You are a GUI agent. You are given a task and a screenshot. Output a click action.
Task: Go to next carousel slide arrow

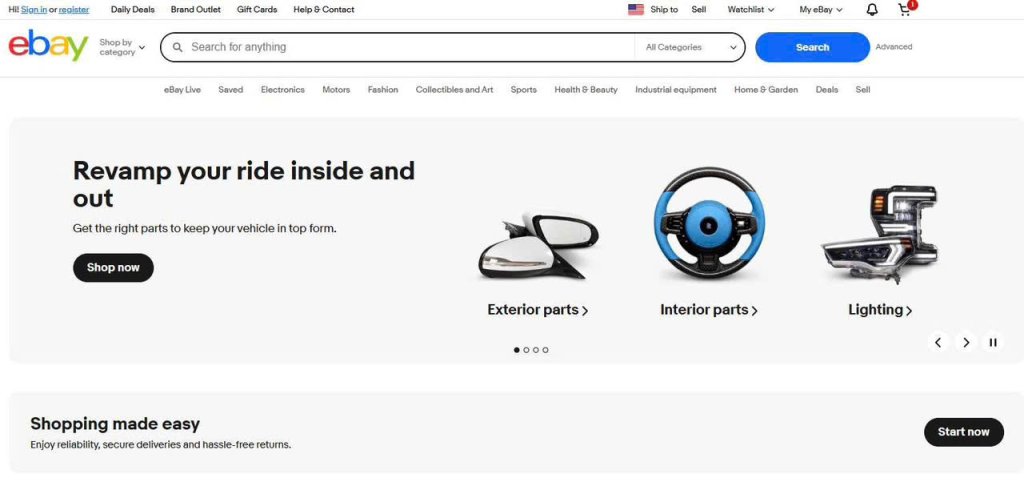(966, 342)
